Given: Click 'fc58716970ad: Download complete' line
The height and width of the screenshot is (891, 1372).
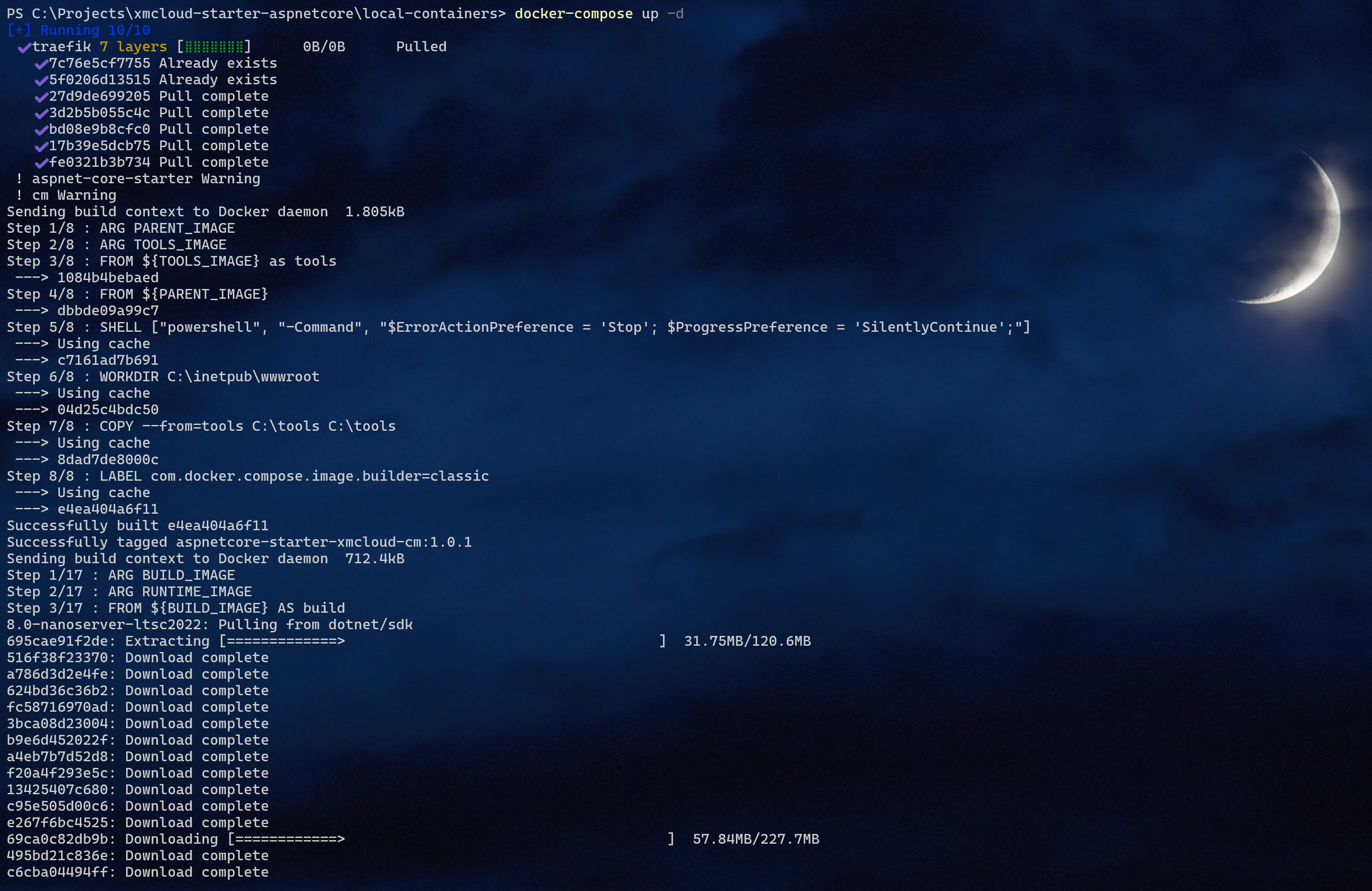Looking at the screenshot, I should tap(138, 708).
